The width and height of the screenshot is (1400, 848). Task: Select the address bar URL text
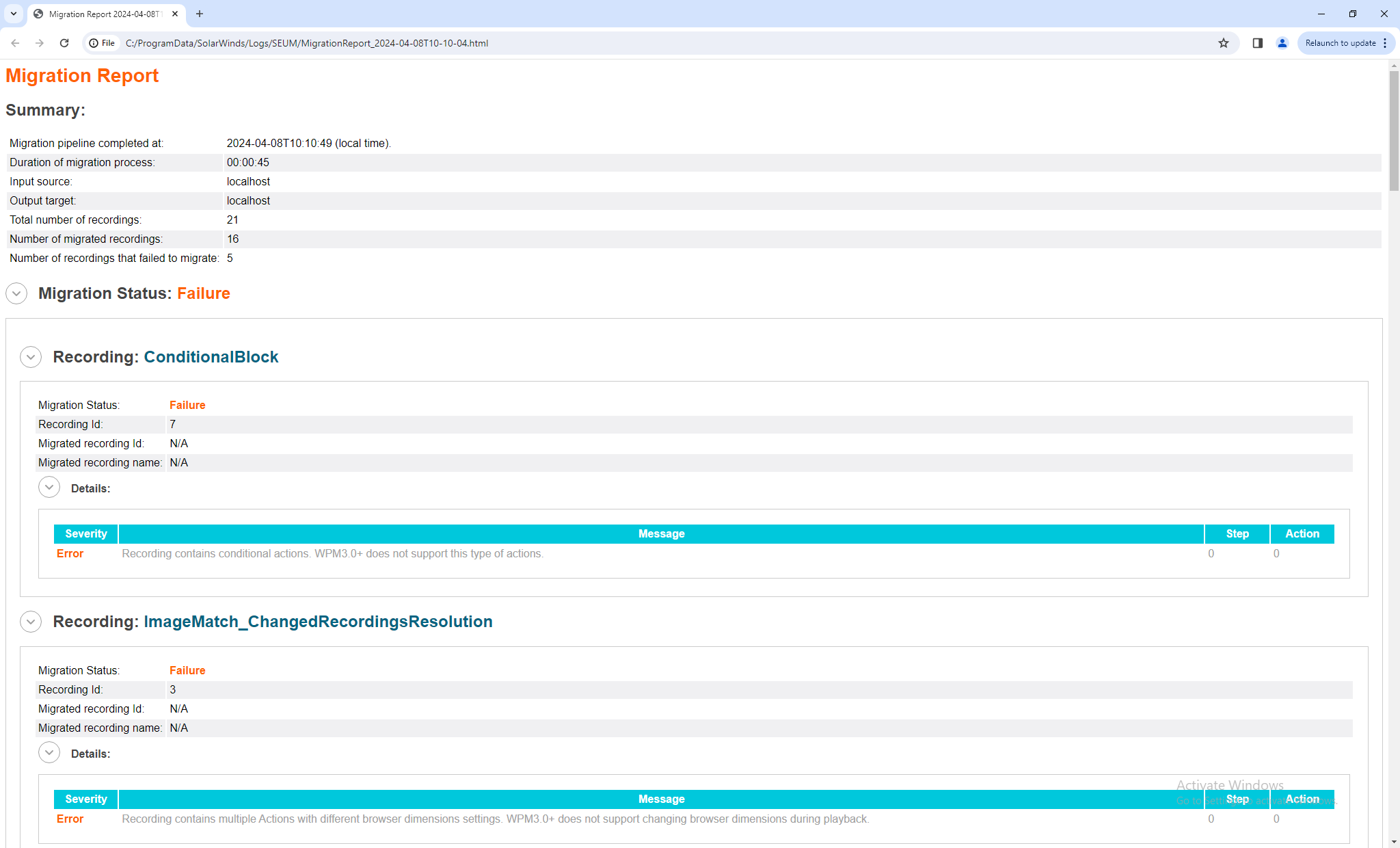pos(306,42)
